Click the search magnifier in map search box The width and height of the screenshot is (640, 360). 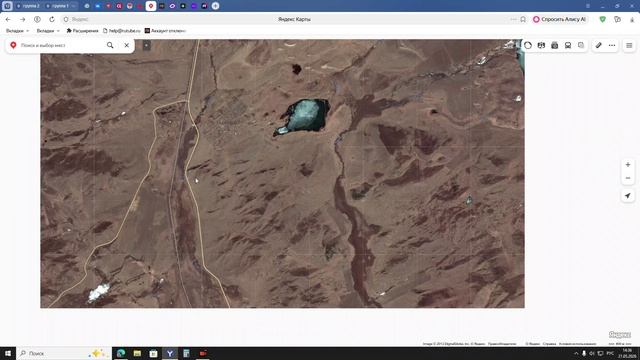tap(110, 45)
